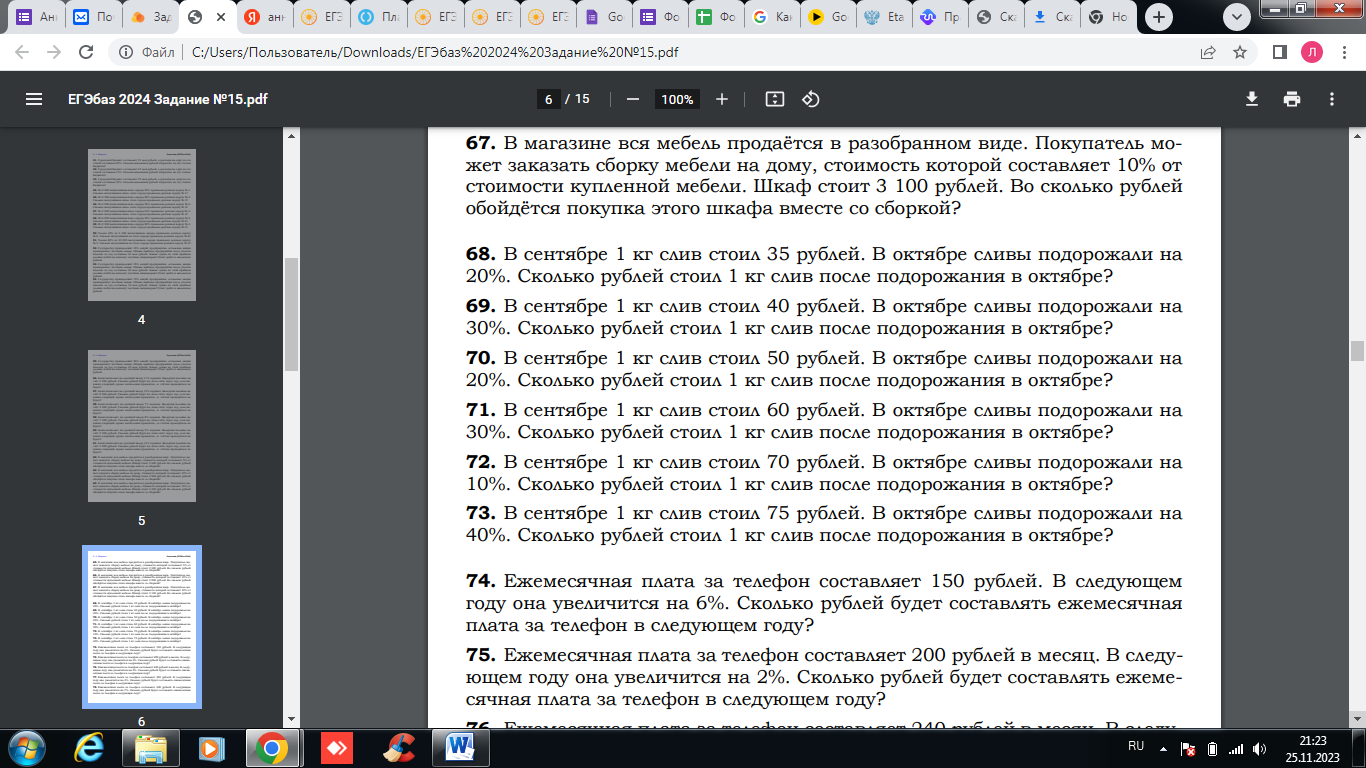This screenshot has height=768, width=1366.
Task: Click the page number field showing 6
Action: tap(548, 99)
